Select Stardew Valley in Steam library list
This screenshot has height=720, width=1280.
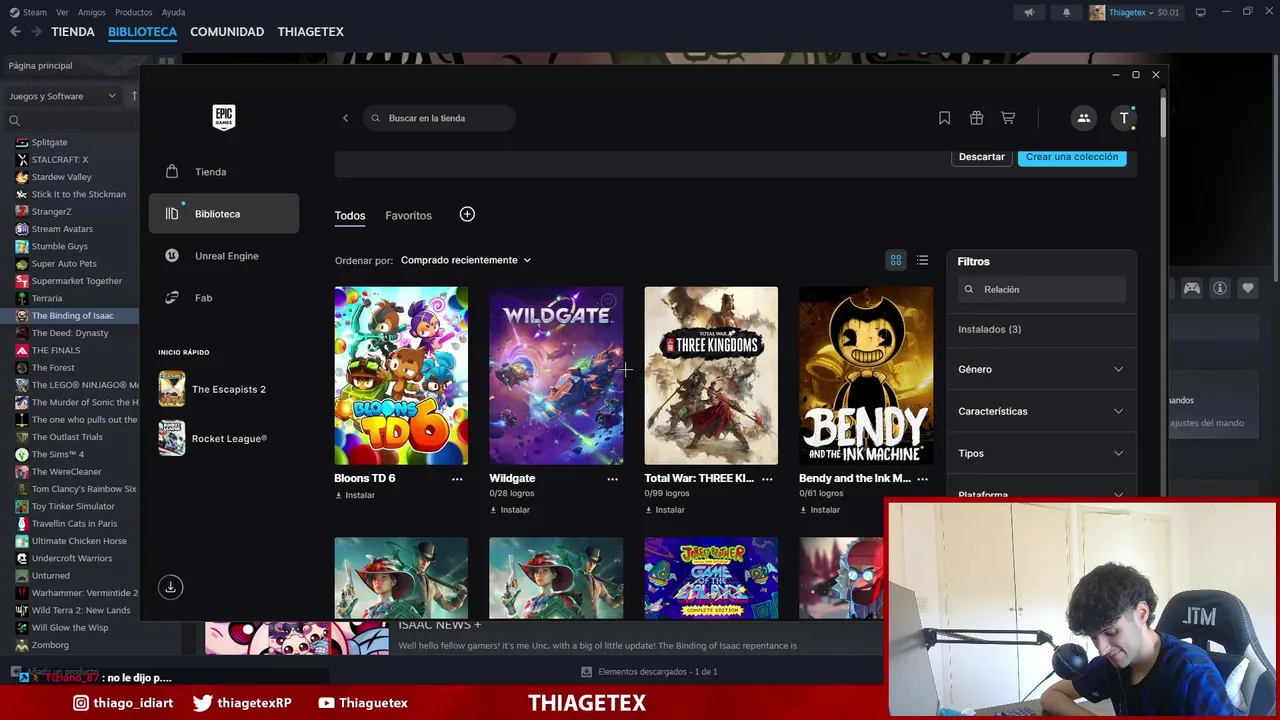click(70, 177)
